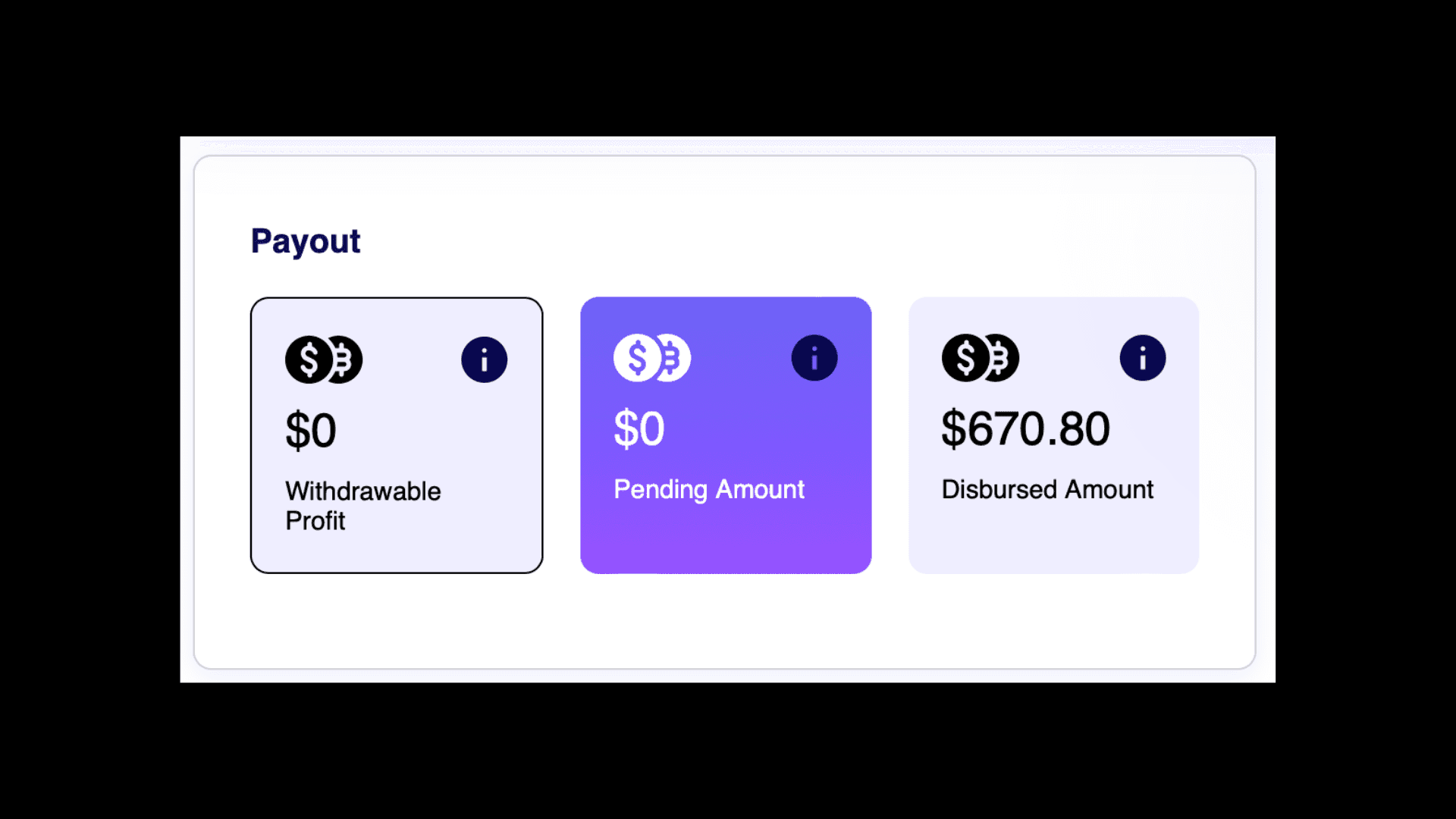Click the Withdrawable Profit label text
The height and width of the screenshot is (819, 1456).
[363, 506]
